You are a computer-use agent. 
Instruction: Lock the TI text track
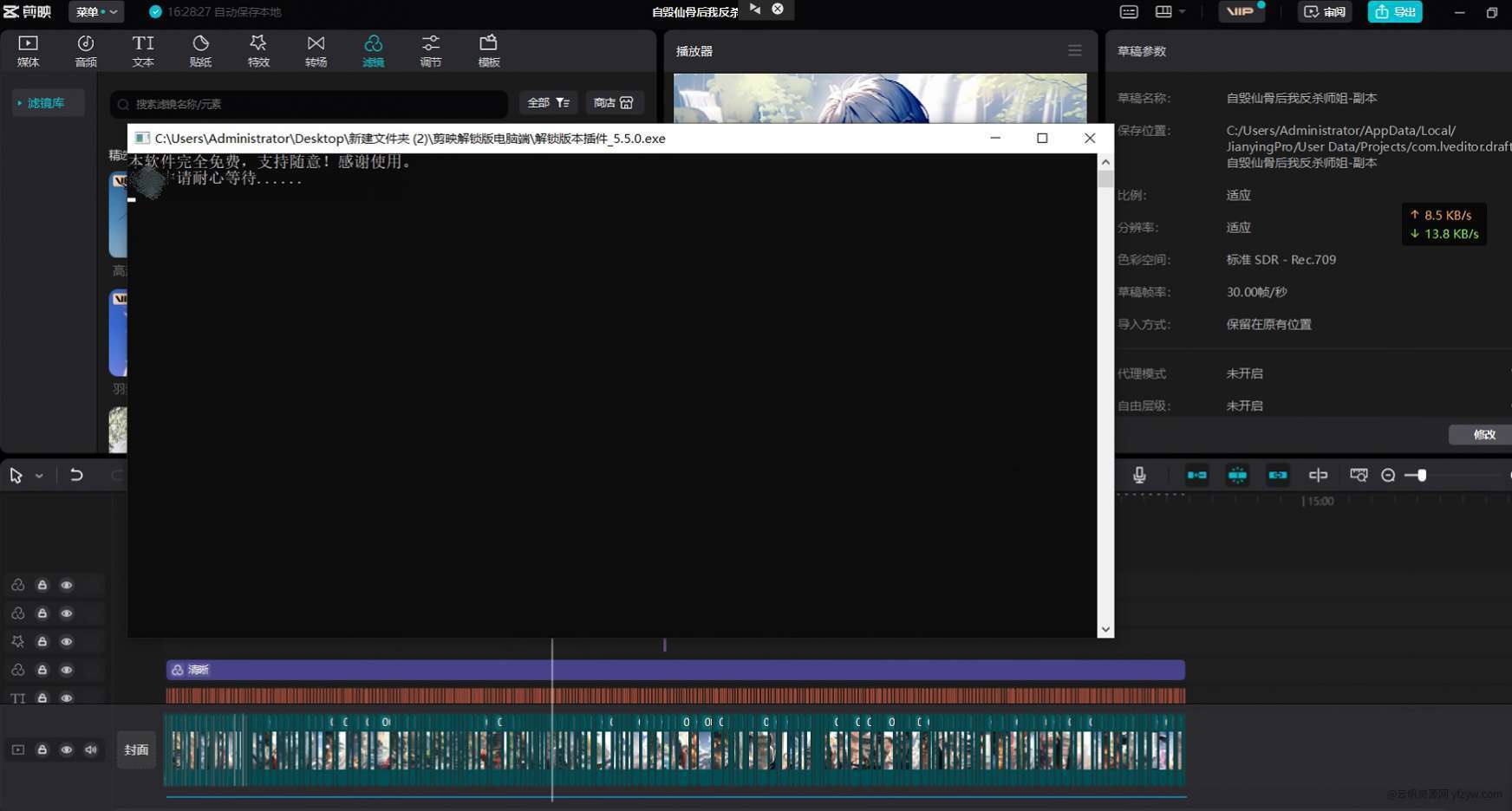42,697
